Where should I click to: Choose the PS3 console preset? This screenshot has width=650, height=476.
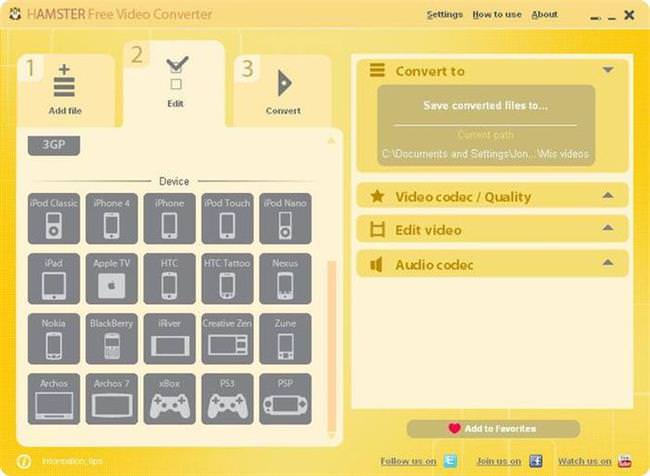click(x=227, y=399)
